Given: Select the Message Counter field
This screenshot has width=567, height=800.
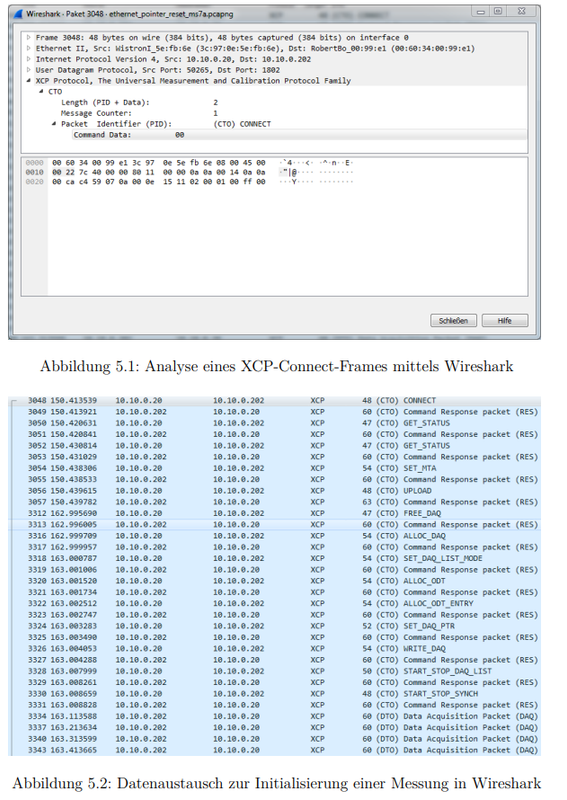Looking at the screenshot, I should 275,113.
